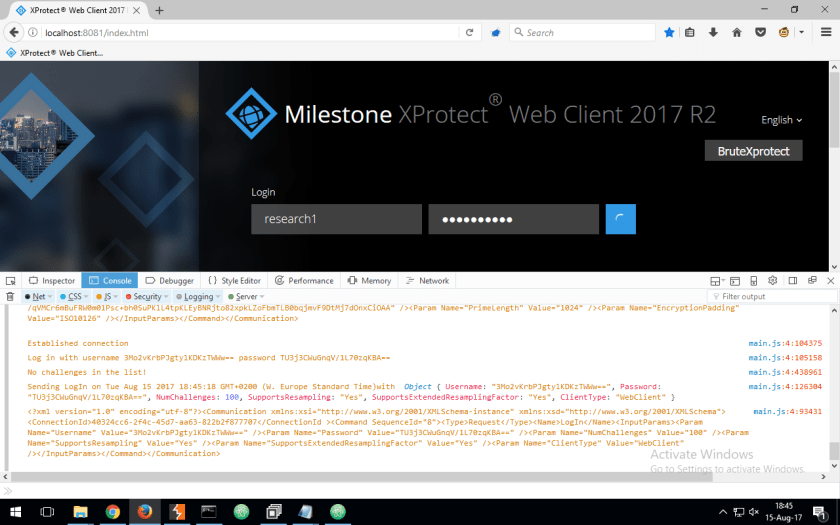This screenshot has width=840, height=525.
Task: Toggle the Net log filter
Action: [38, 297]
